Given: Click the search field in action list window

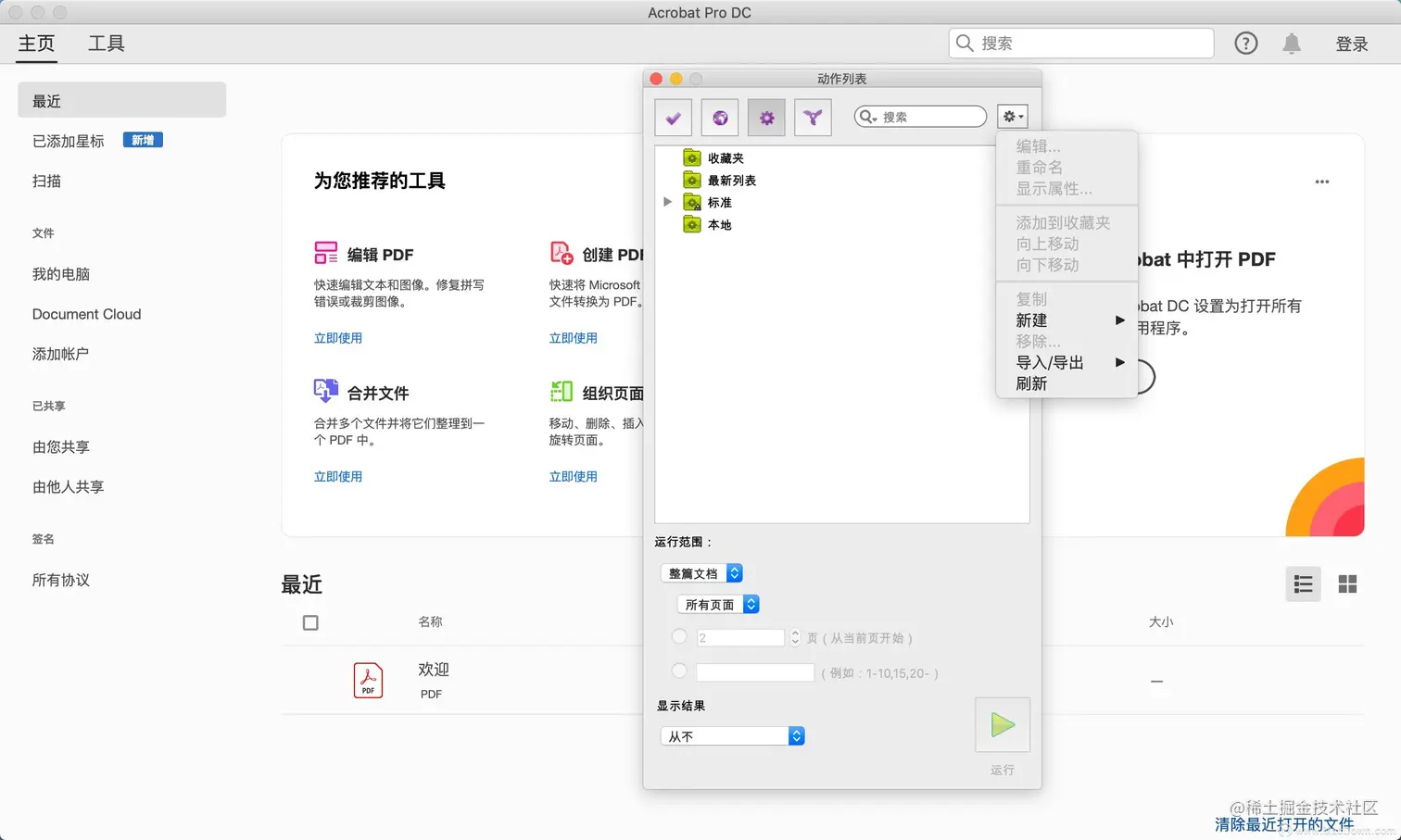Looking at the screenshot, I should pyautogui.click(x=920, y=117).
